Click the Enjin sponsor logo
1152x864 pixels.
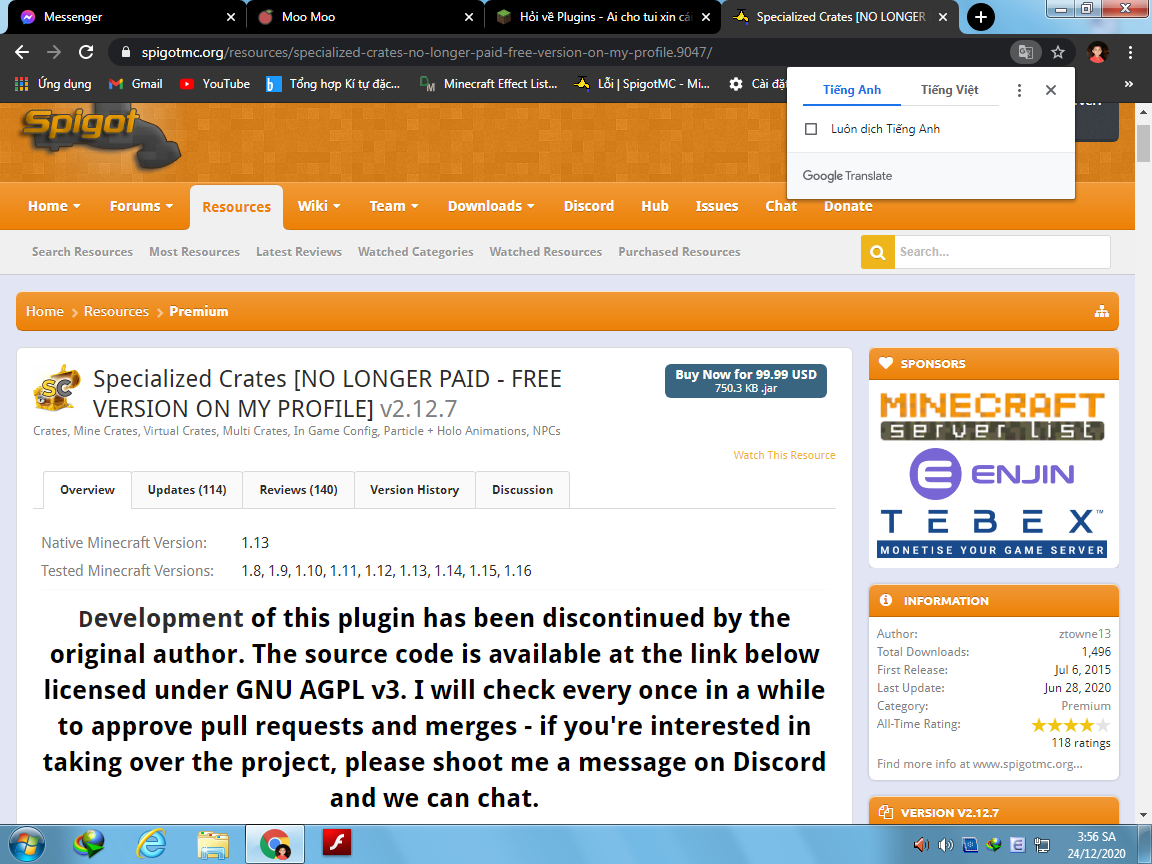pos(992,474)
